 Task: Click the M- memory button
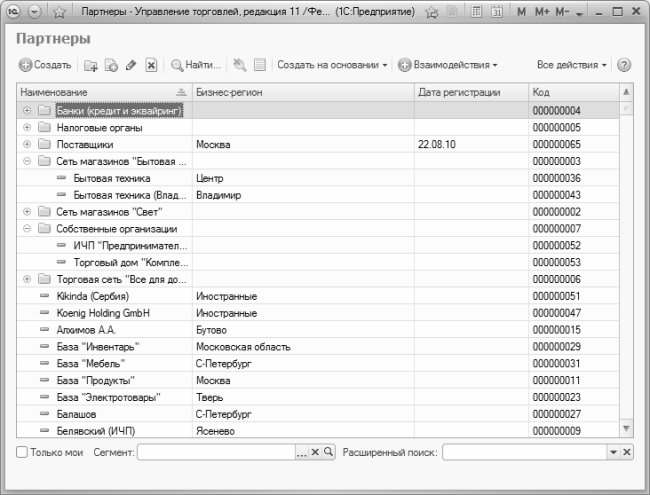click(562, 12)
